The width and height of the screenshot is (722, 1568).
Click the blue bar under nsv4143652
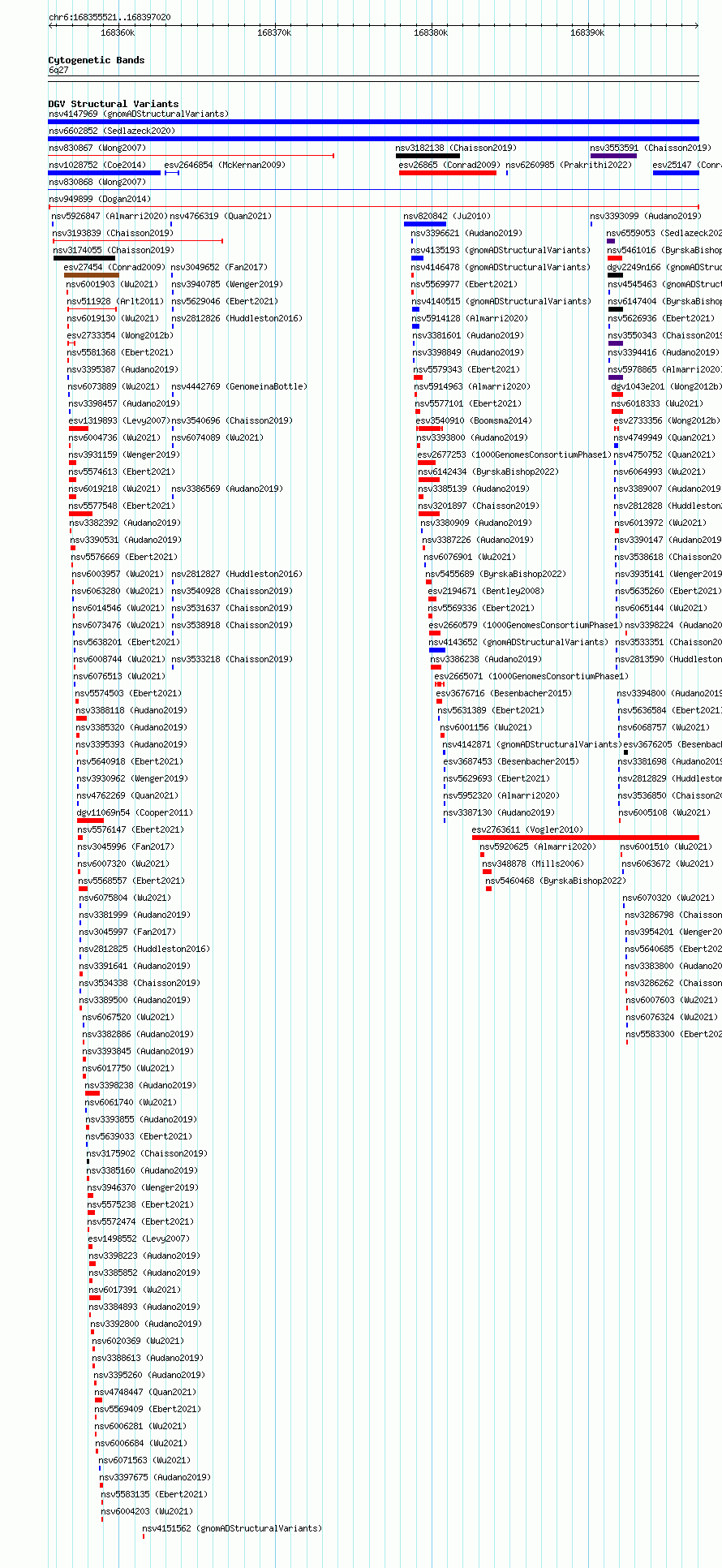point(437,650)
